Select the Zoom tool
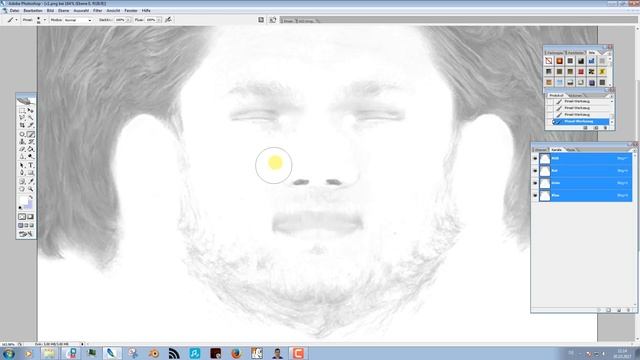The image size is (640, 360). pos(31,189)
